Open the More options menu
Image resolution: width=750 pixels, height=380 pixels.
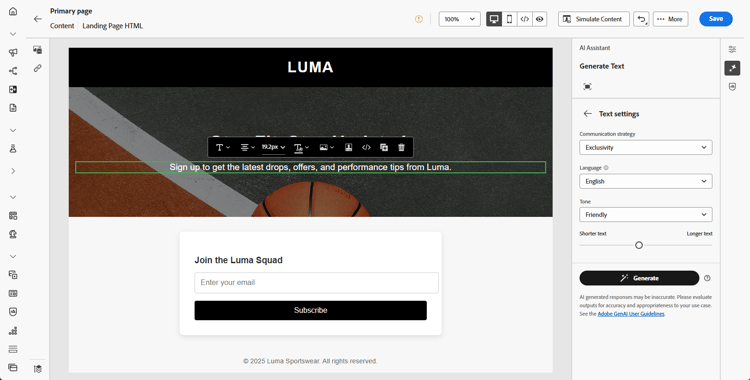670,19
